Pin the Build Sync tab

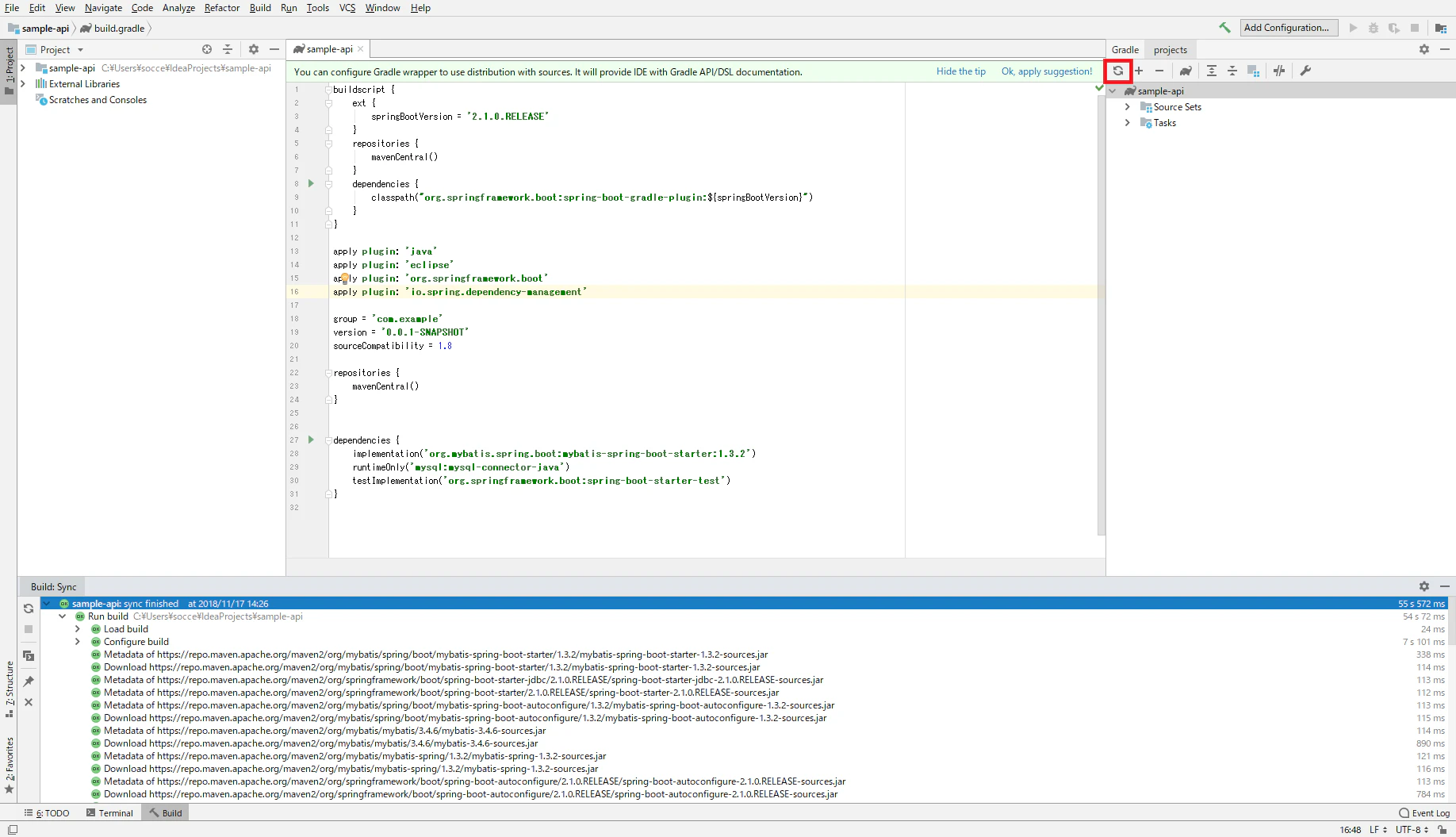(29, 681)
